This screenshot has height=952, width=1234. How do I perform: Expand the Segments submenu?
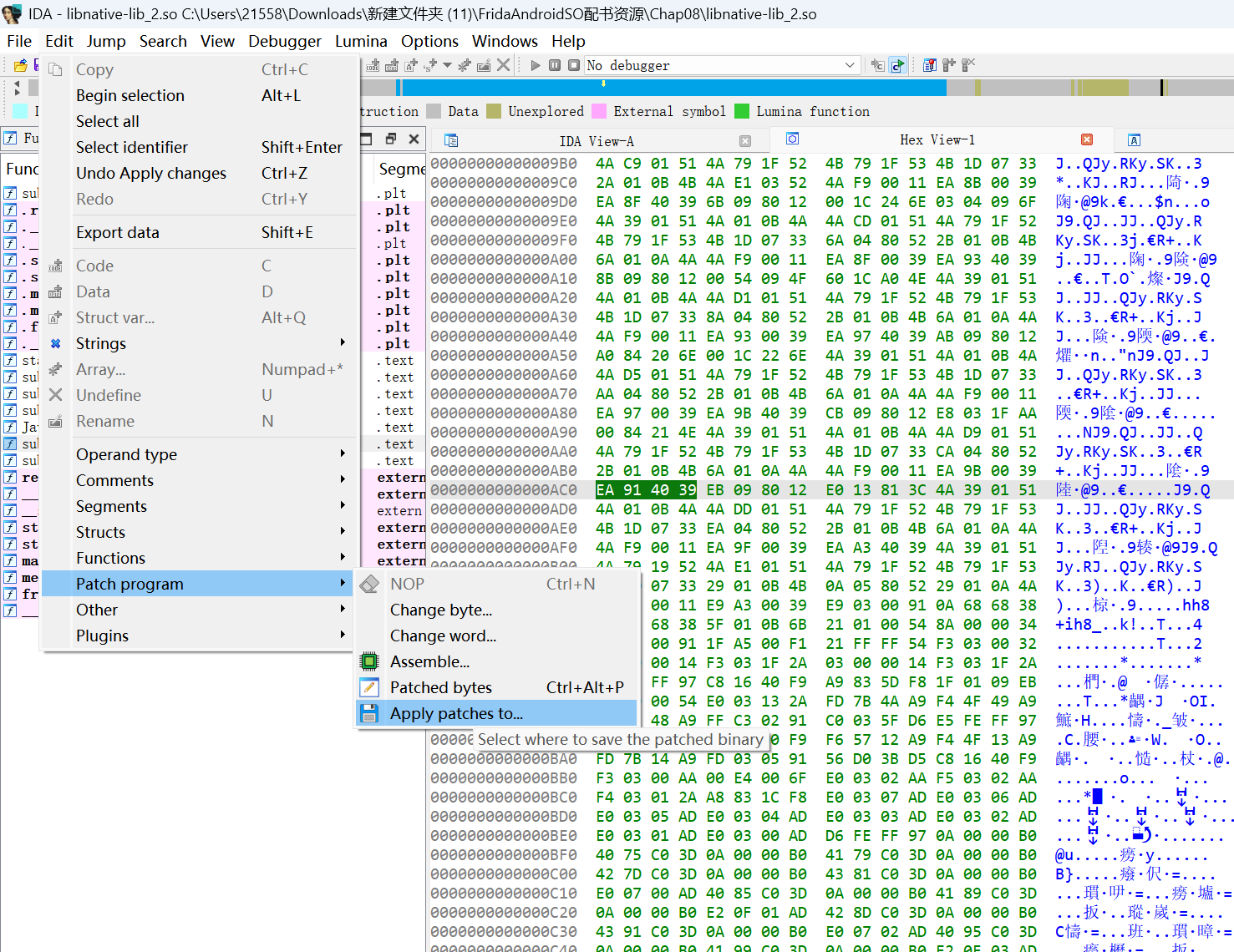tap(201, 506)
